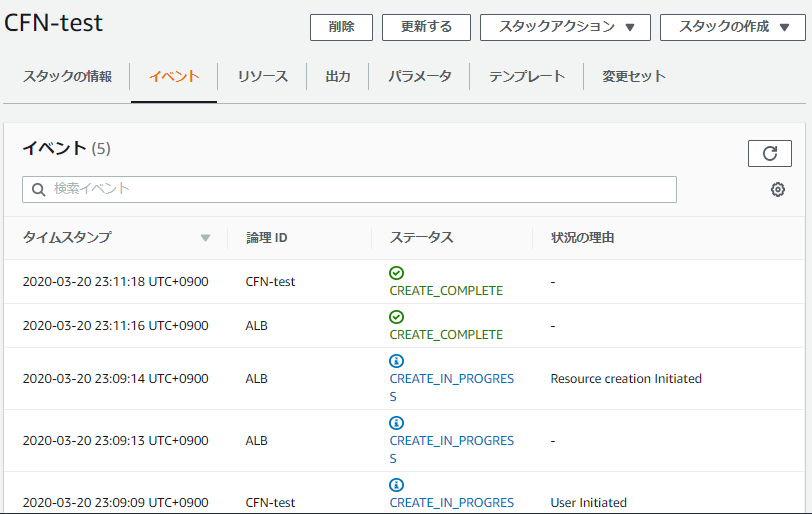812x514 pixels.
Task: Click CREATE_IN_PROGRESS status at 23:09:13
Action: coord(452,450)
